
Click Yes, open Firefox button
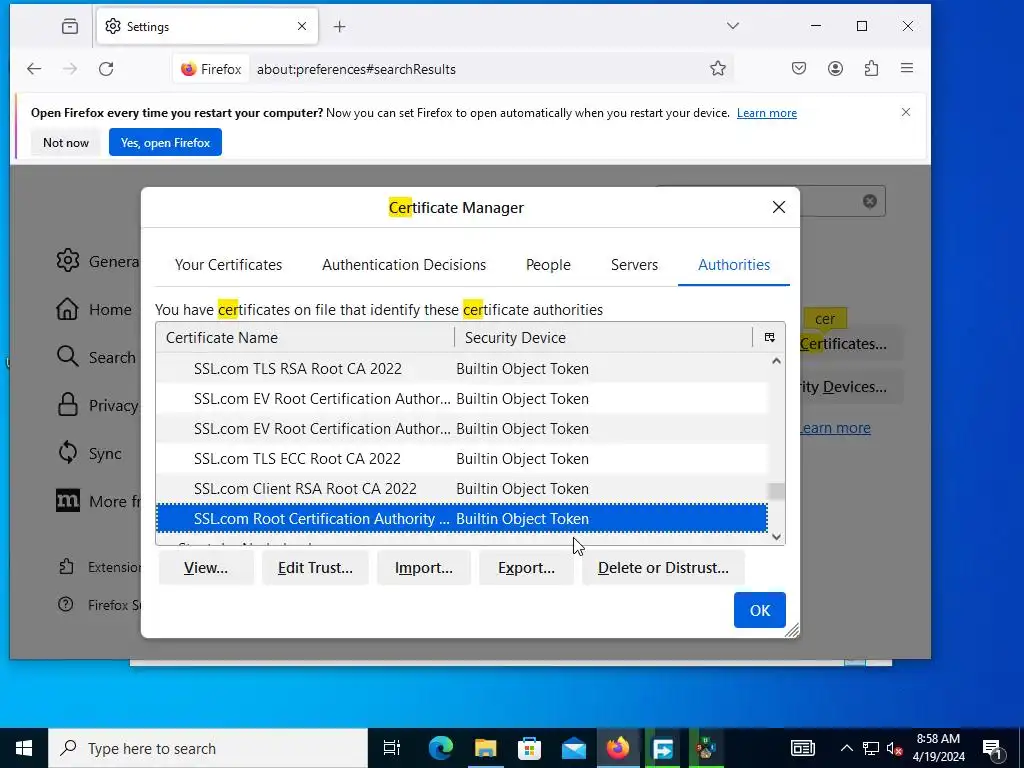coord(165,142)
